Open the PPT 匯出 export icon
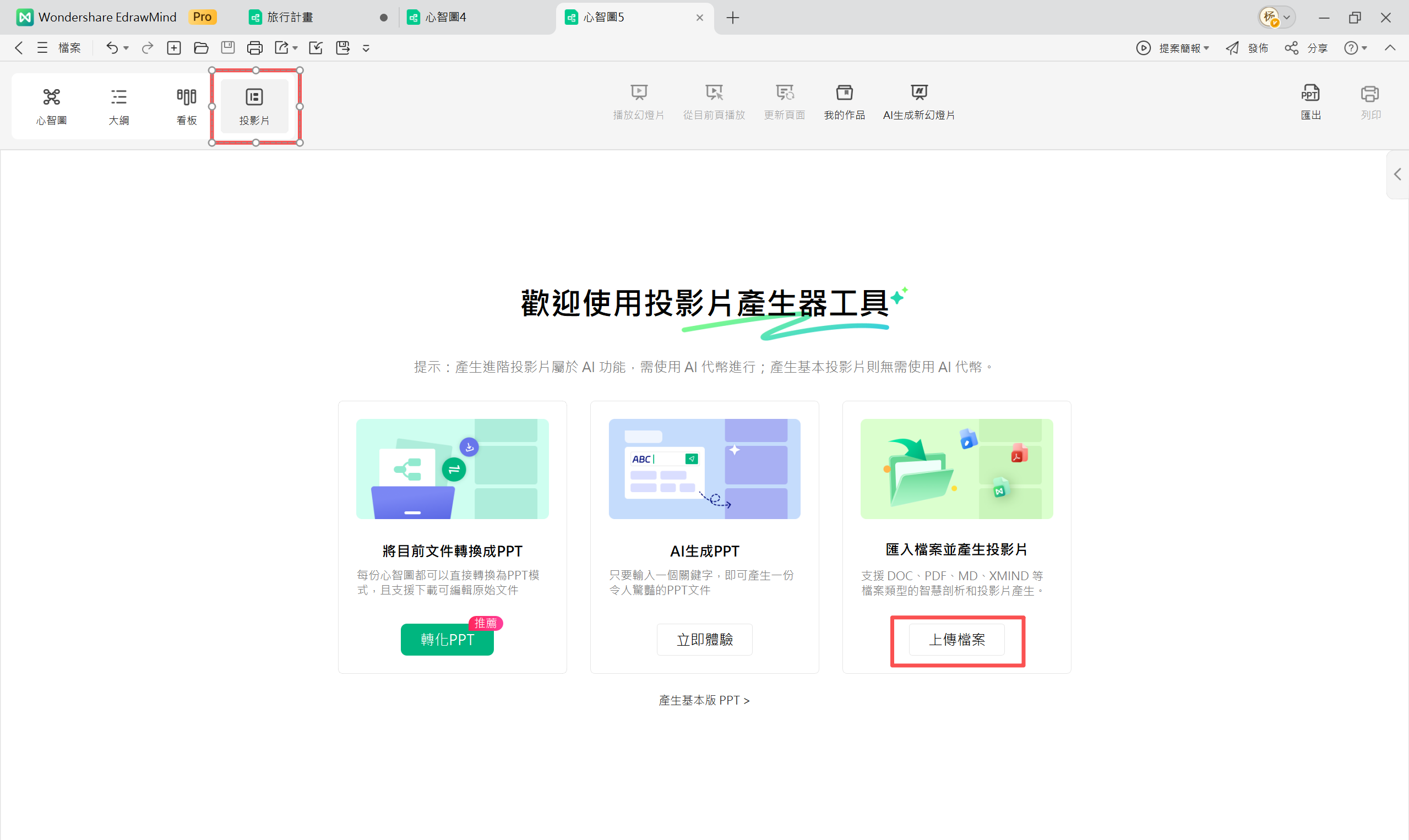 point(1312,101)
